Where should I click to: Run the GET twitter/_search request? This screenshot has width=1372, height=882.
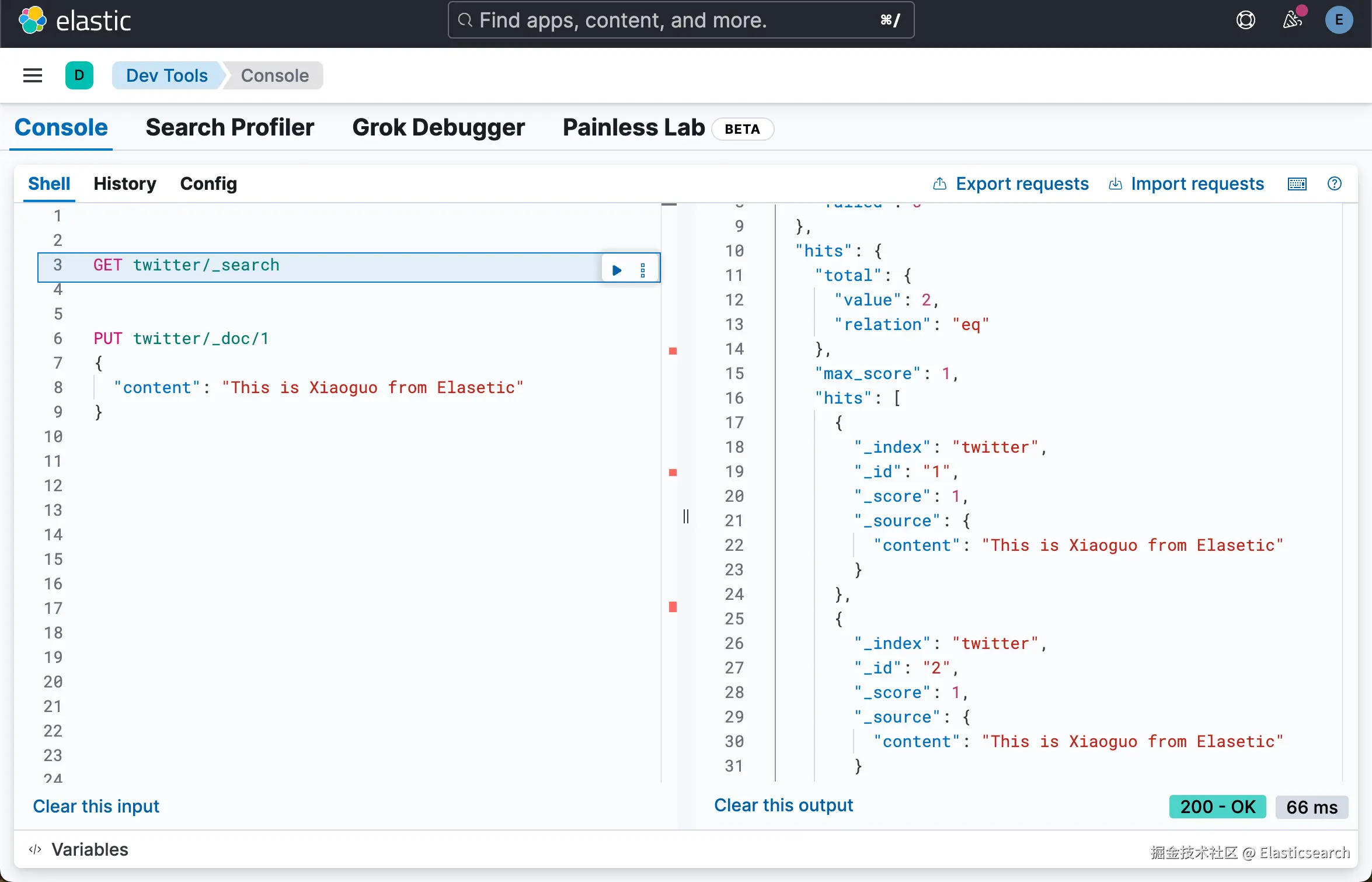click(617, 270)
